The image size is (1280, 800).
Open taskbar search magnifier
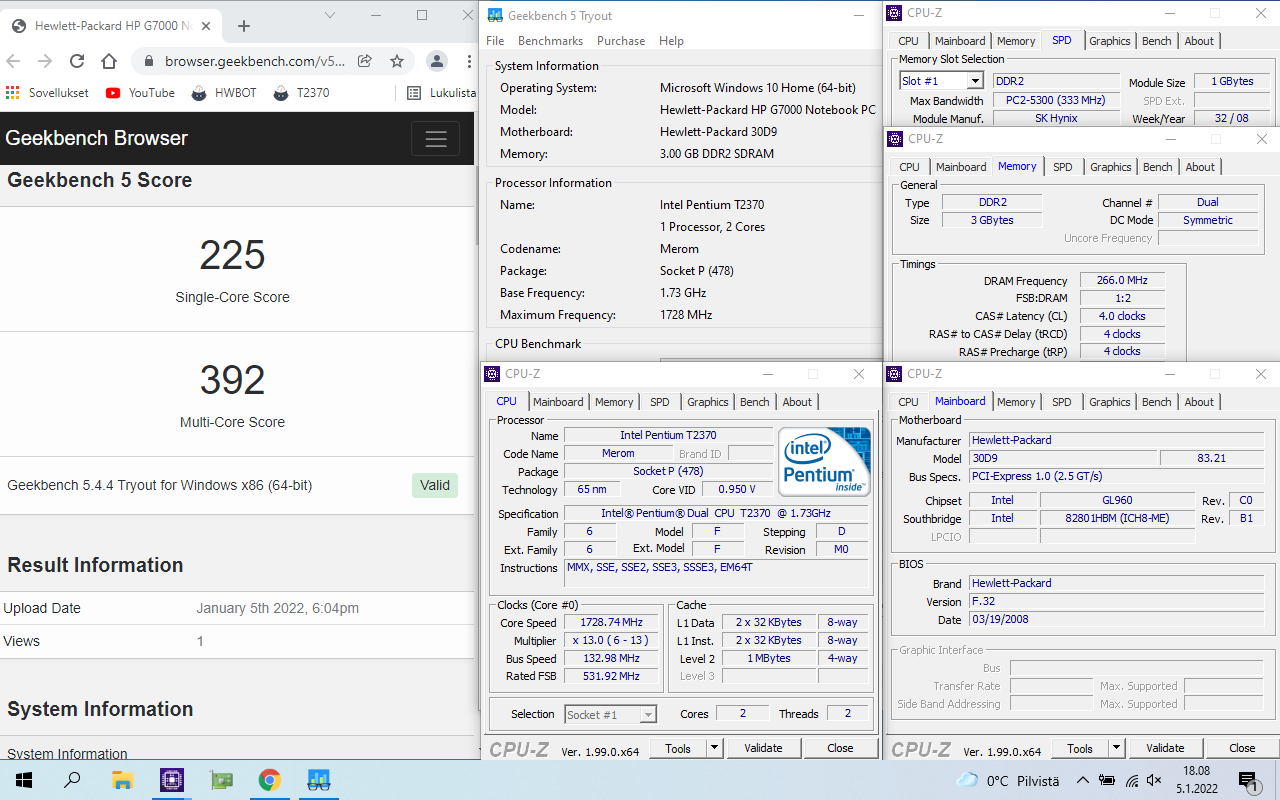(x=72, y=780)
